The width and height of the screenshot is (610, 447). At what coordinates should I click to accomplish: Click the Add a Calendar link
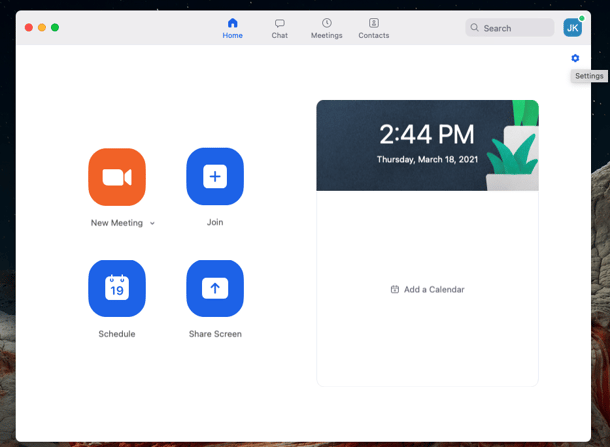coord(427,289)
